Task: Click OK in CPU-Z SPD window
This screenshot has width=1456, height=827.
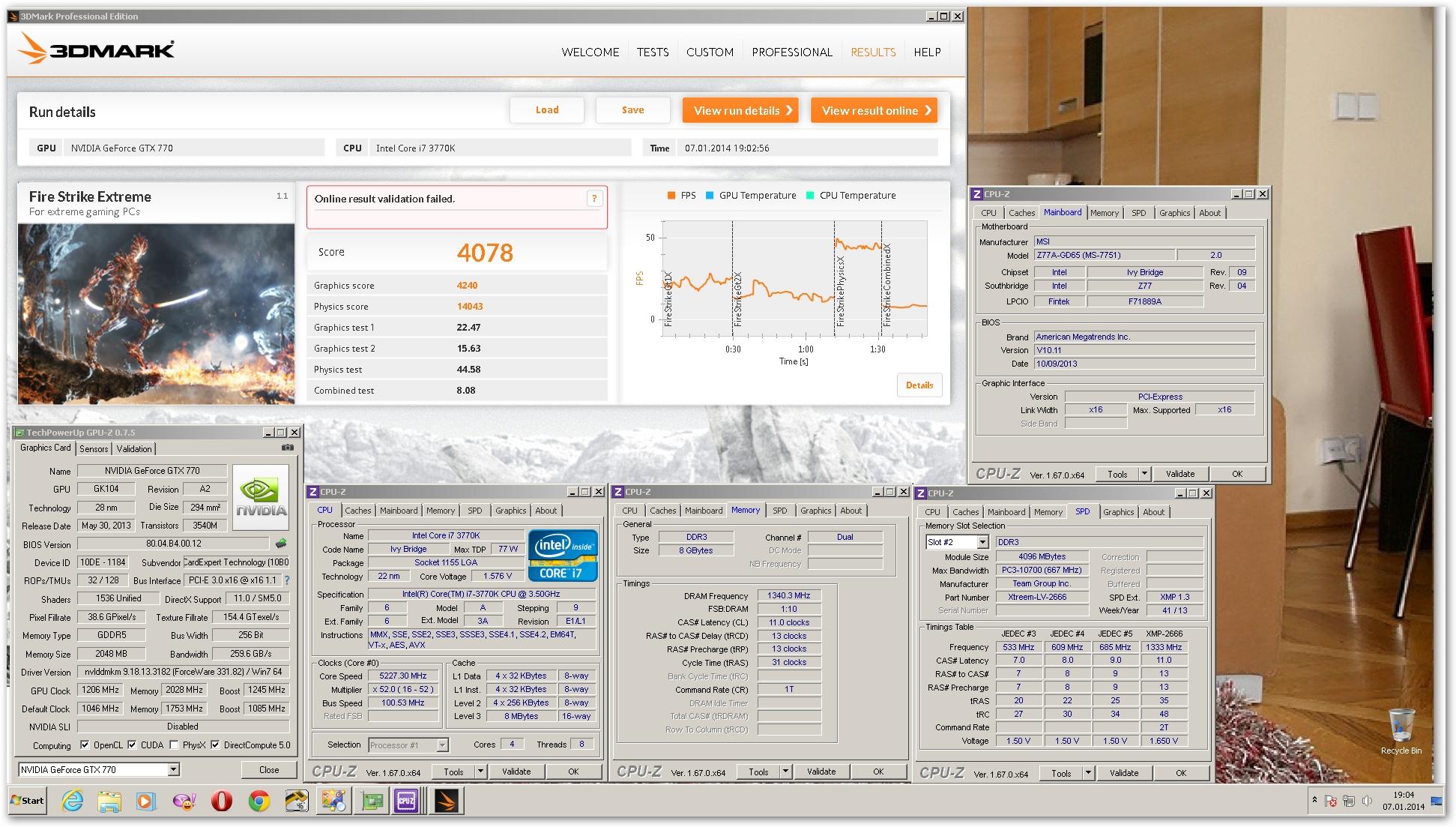Action: (1181, 773)
